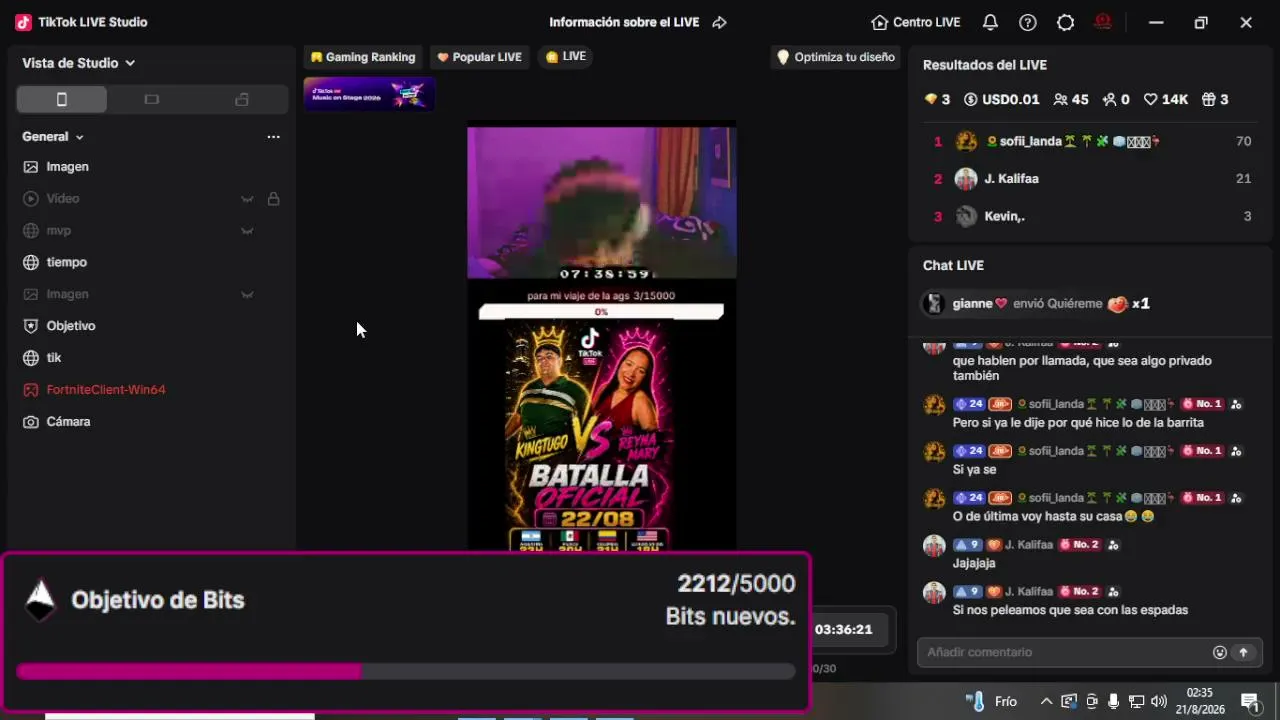Click the live preview camera feed
The image size is (1280, 720).
tap(602, 203)
